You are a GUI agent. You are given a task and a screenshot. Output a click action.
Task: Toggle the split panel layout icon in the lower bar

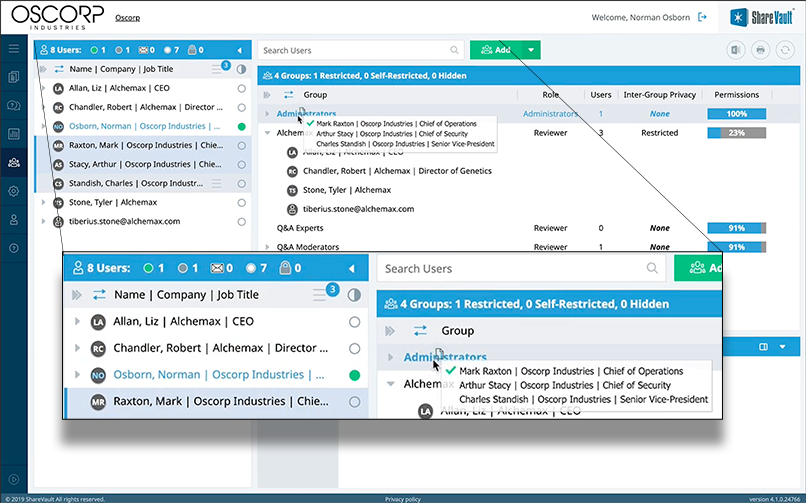click(x=763, y=347)
